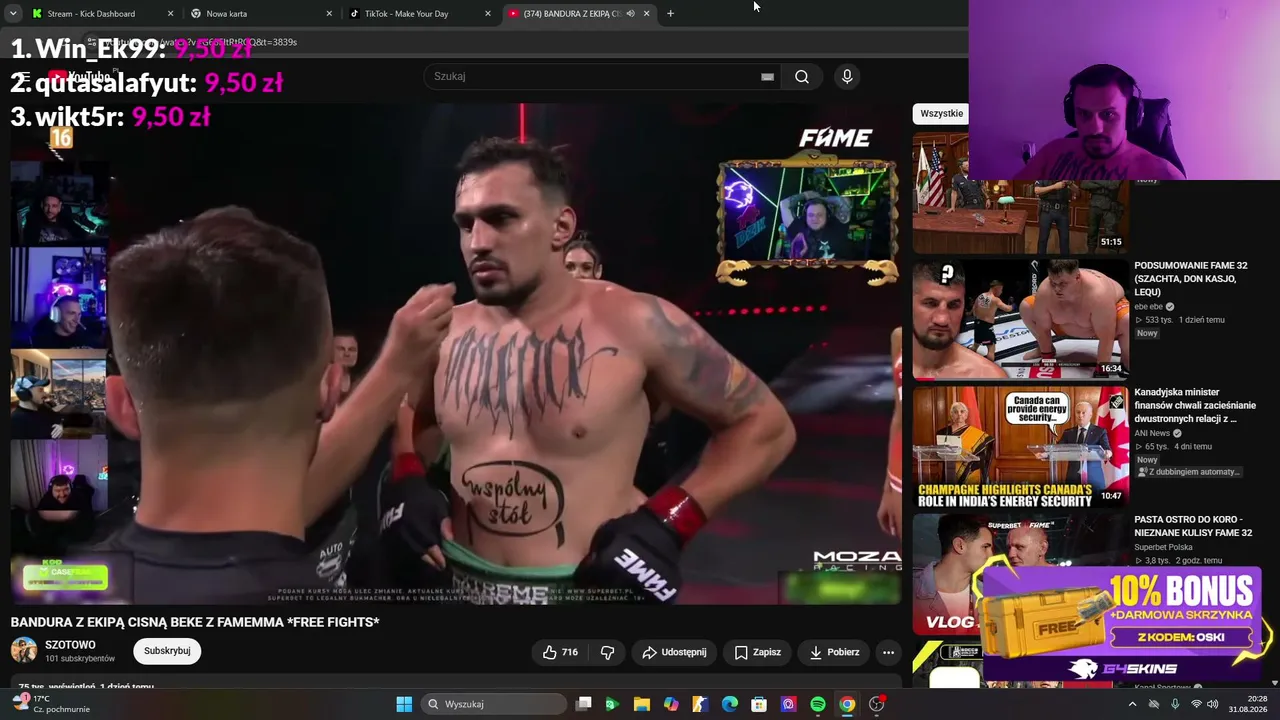Screen dimensions: 1280x720
Task: Open the weather widget showing 17°C
Action: point(50,704)
